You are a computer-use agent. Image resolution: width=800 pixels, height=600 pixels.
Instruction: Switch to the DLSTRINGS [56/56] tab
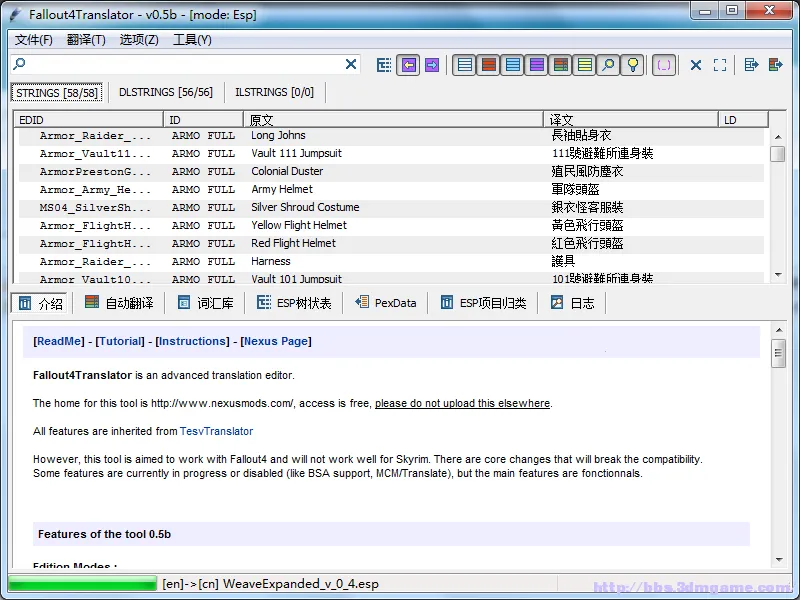(x=166, y=92)
